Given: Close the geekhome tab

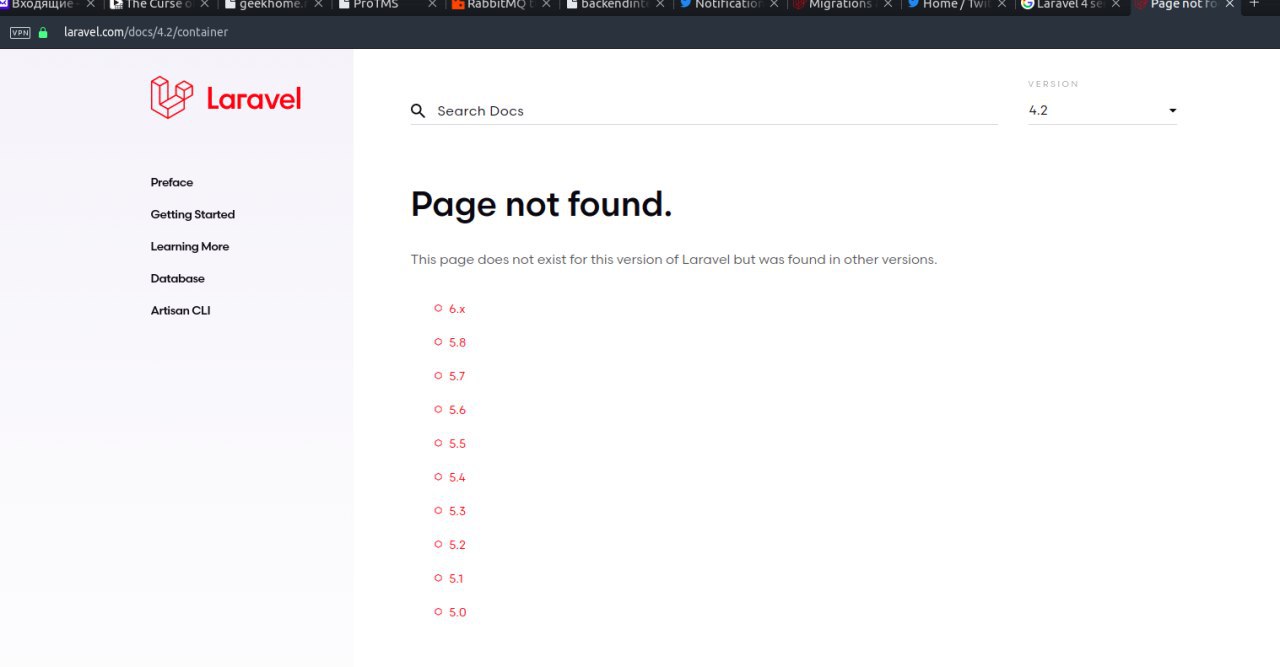Looking at the screenshot, I should pyautogui.click(x=319, y=4).
